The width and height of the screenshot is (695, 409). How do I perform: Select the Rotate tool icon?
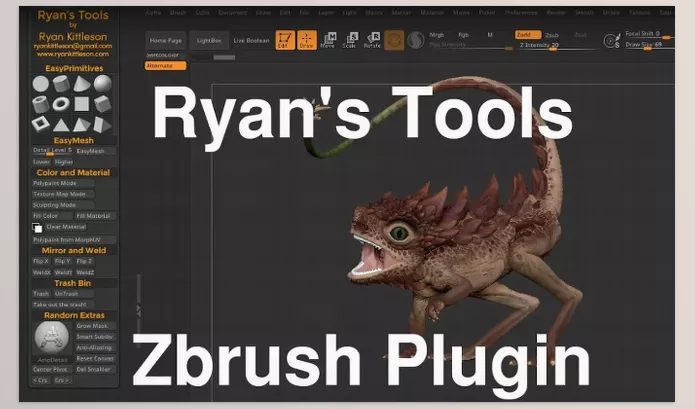point(372,40)
